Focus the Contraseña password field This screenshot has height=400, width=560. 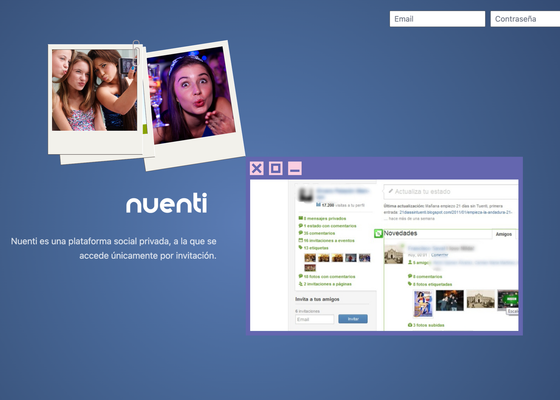pyautogui.click(x=525, y=19)
